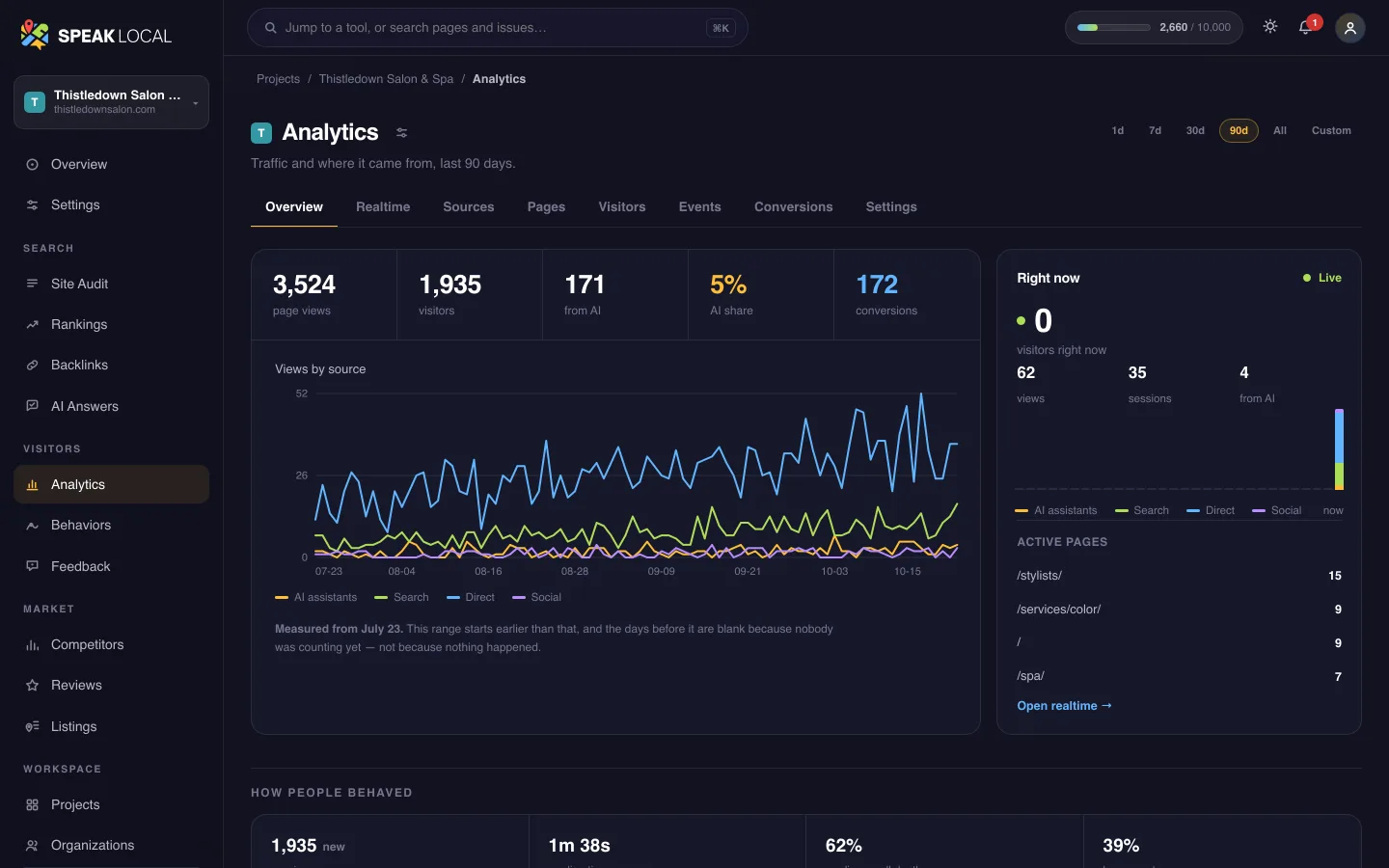Select the 1d time range
Screen dimensions: 1389x868
(x=1118, y=130)
